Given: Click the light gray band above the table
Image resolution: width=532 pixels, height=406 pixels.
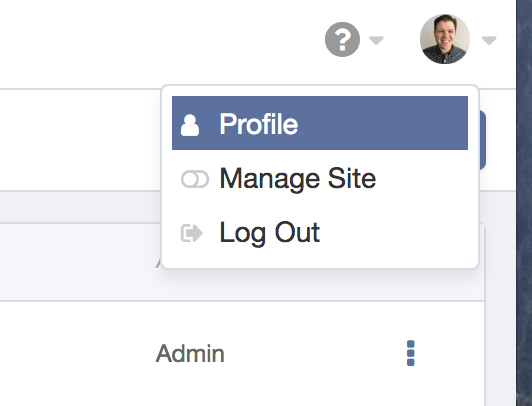Looking at the screenshot, I should pos(80,207).
